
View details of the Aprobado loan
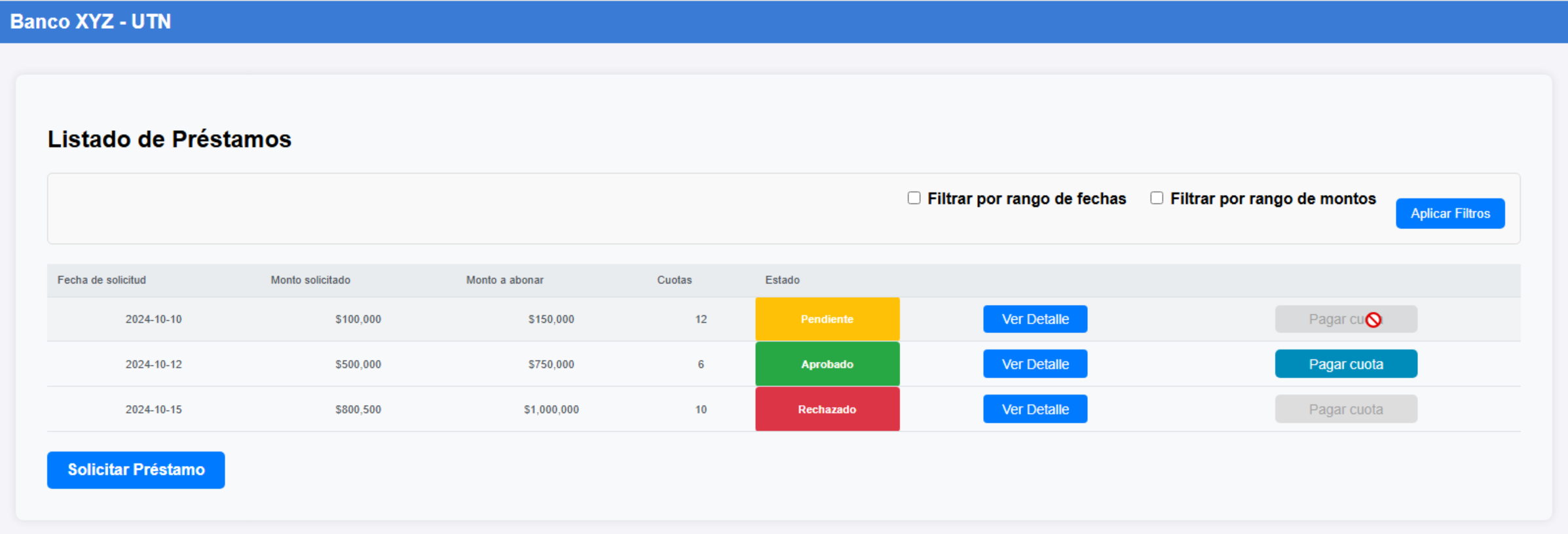[1035, 364]
